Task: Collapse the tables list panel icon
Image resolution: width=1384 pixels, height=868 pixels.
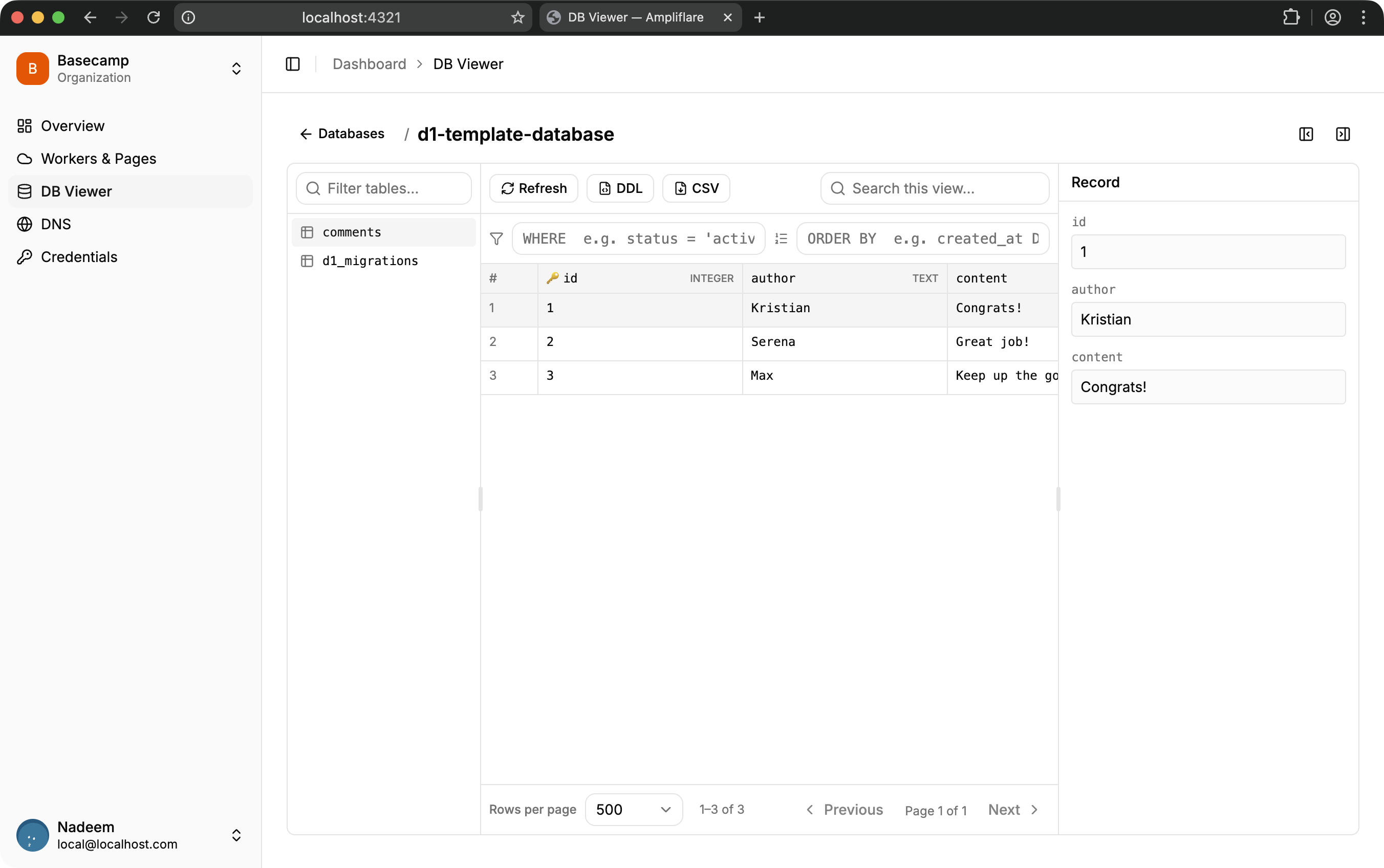Action: pos(1306,134)
